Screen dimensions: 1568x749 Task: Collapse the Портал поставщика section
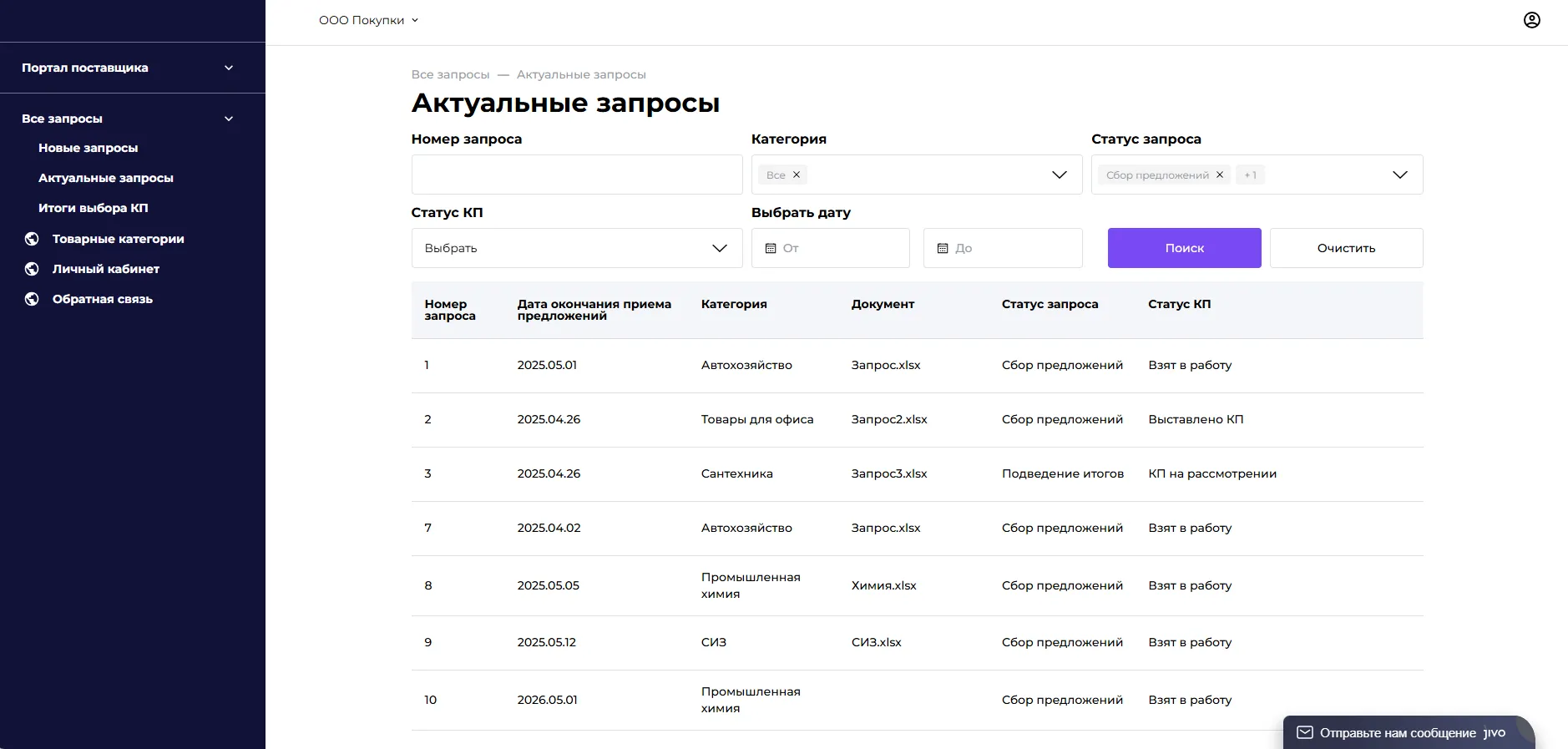pyautogui.click(x=229, y=68)
